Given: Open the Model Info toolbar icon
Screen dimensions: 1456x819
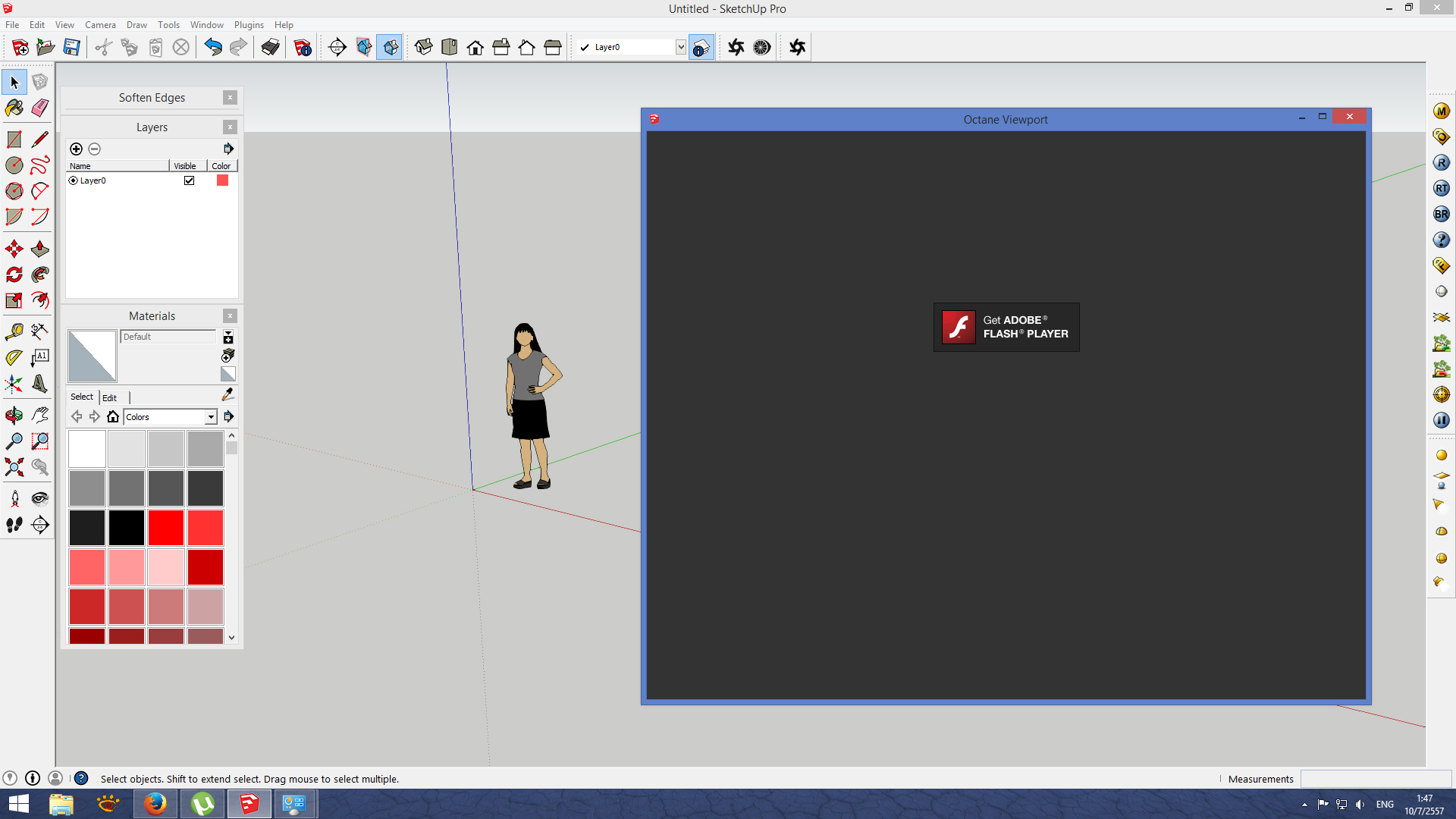Looking at the screenshot, I should click(303, 47).
